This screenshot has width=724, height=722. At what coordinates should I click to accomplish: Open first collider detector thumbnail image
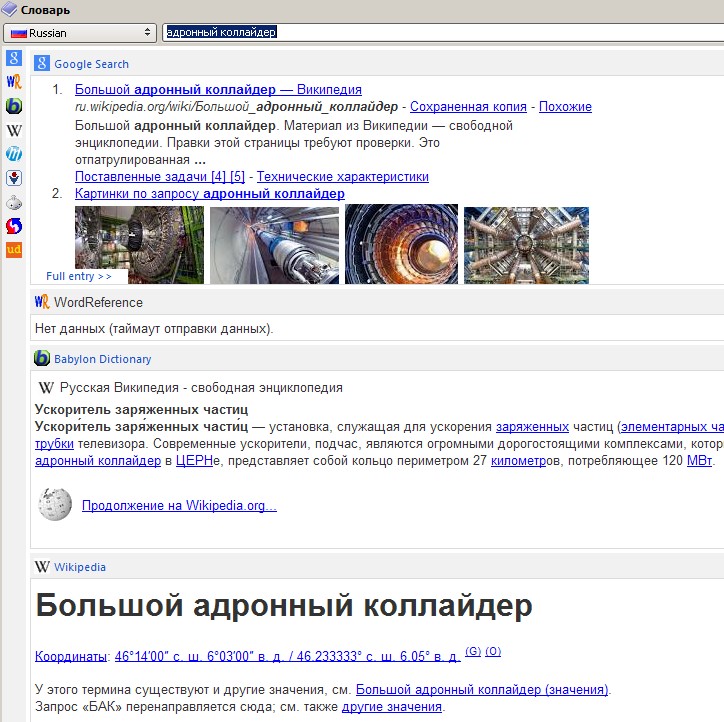[x=139, y=245]
